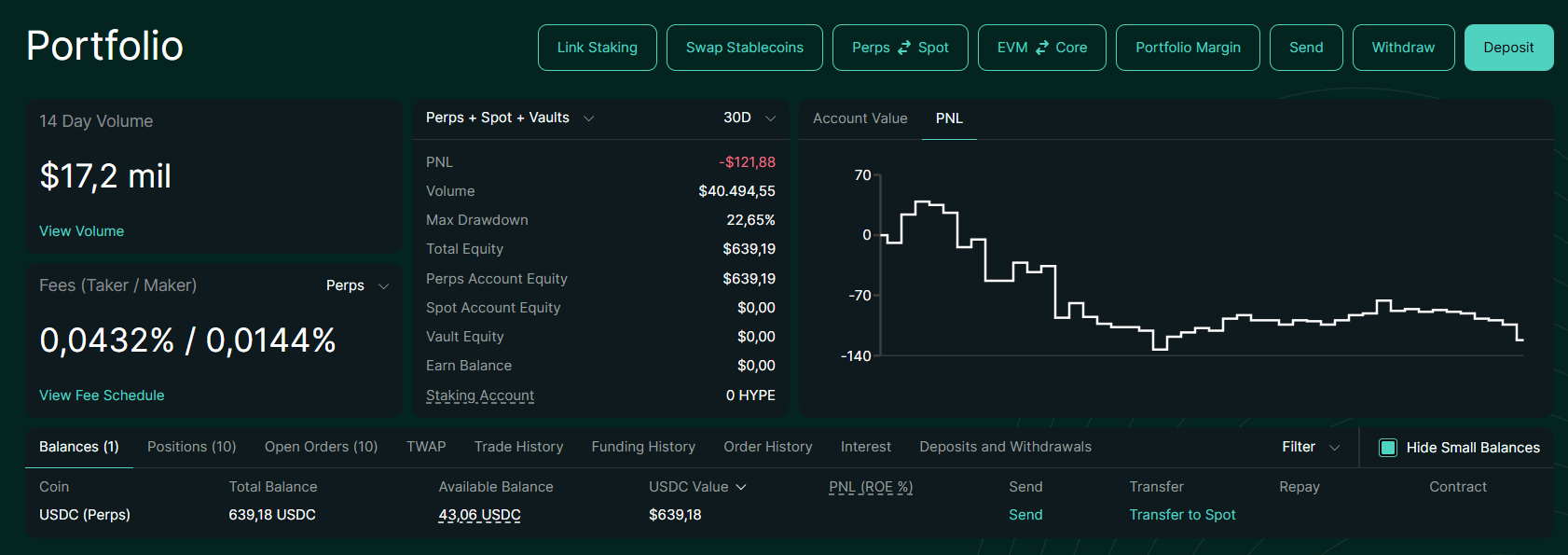Open the Open Orders (10) tab
The image size is (1568, 555).
coord(321,447)
